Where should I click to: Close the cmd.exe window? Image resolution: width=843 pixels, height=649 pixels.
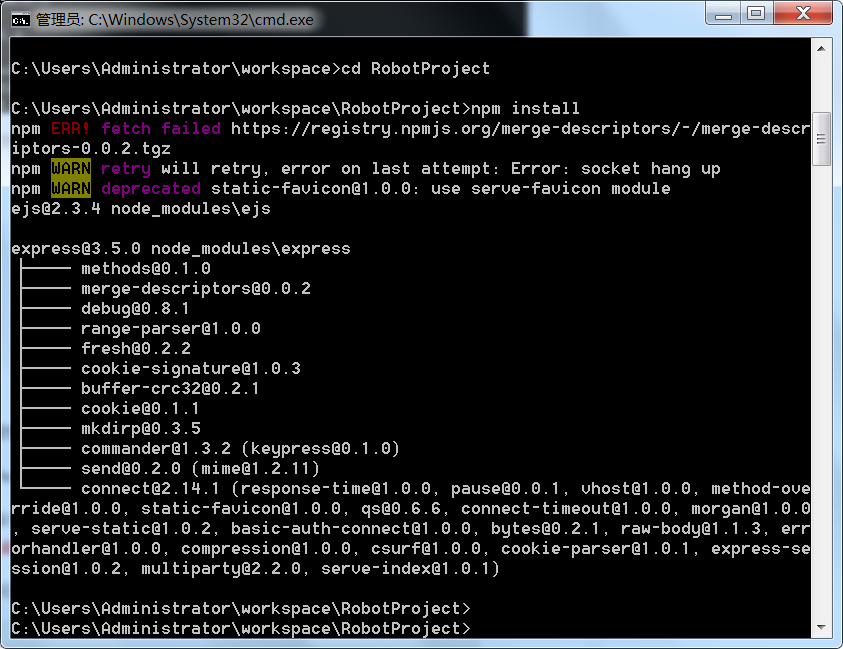[803, 13]
